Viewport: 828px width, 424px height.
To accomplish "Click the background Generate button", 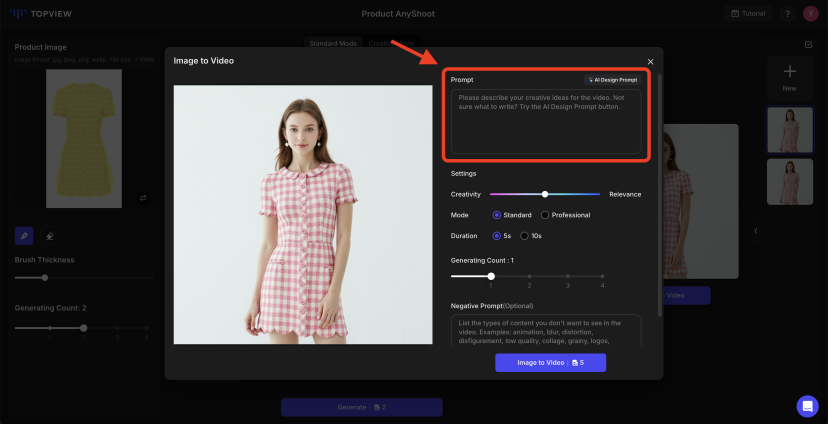I will click(361, 407).
